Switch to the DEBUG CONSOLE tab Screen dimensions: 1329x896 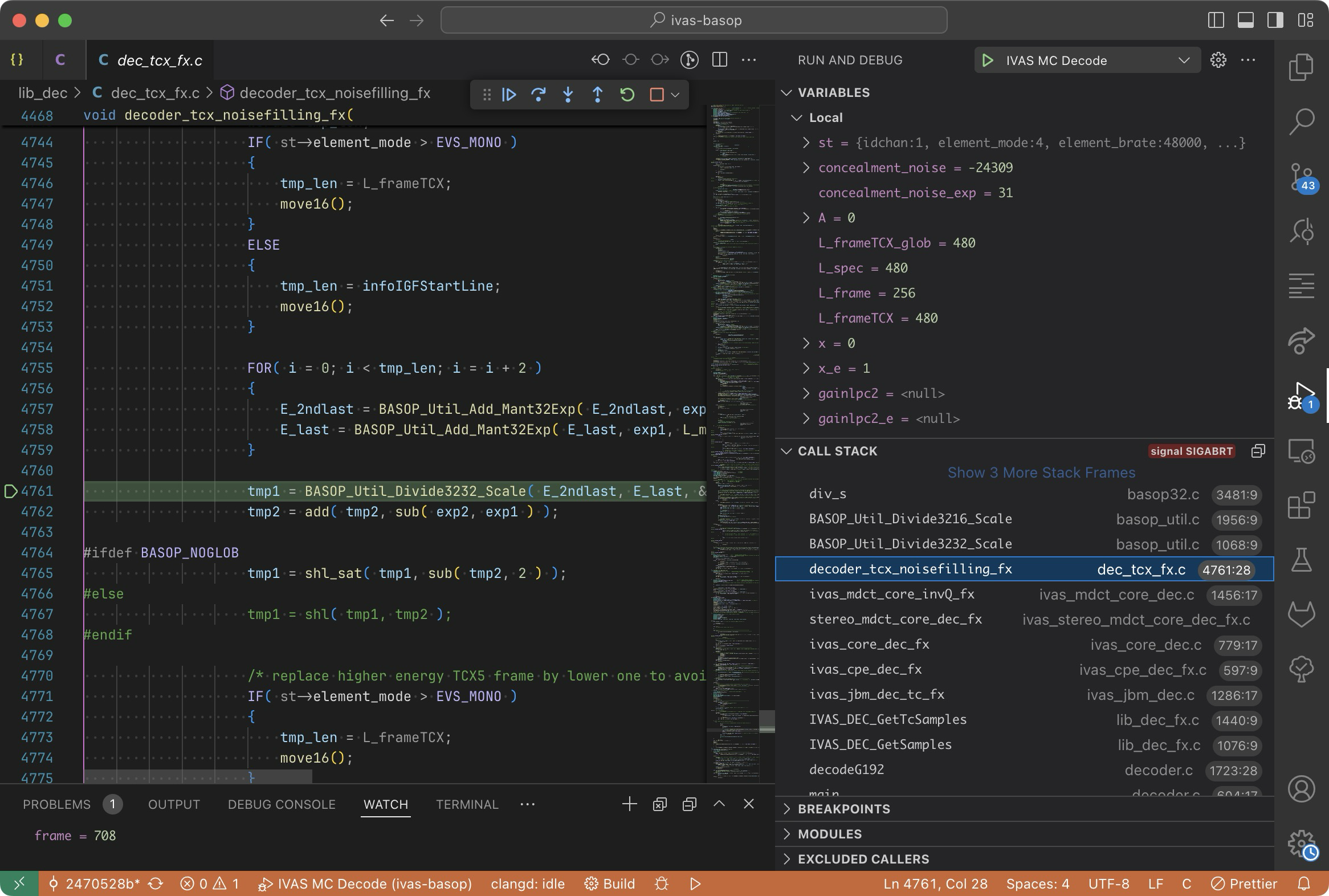click(x=281, y=805)
